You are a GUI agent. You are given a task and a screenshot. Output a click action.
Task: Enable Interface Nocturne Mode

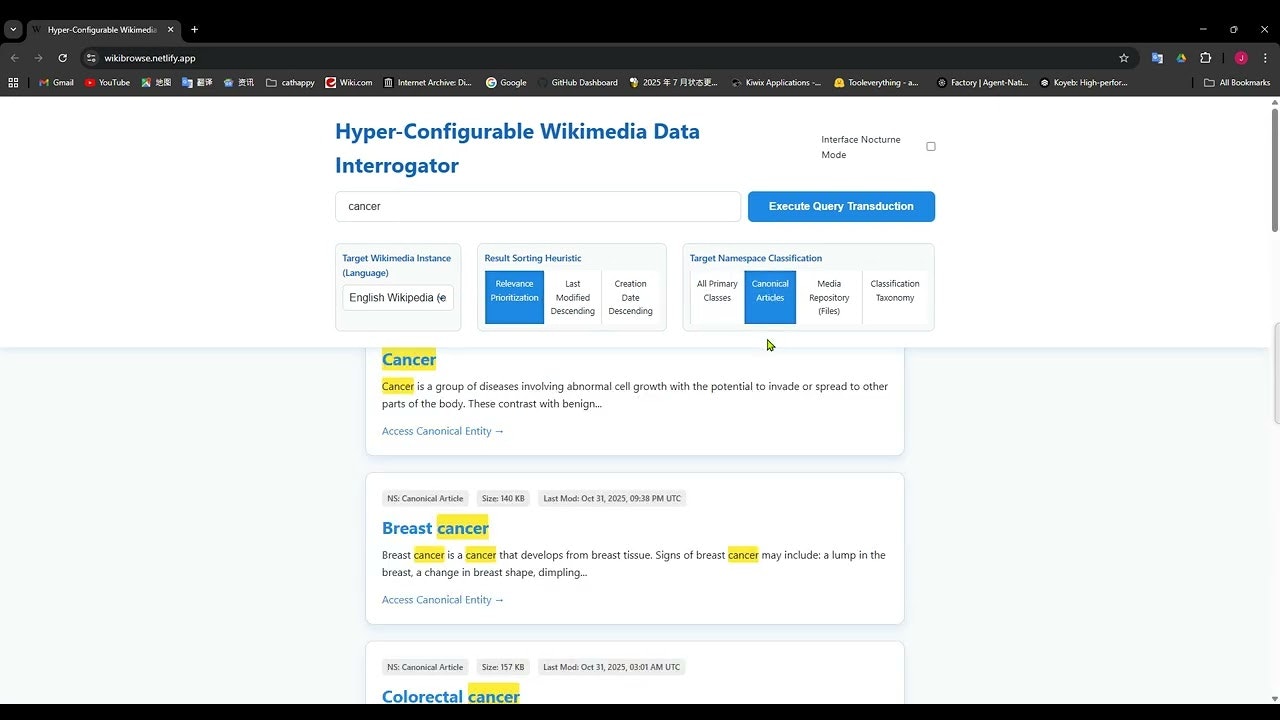coord(930,146)
